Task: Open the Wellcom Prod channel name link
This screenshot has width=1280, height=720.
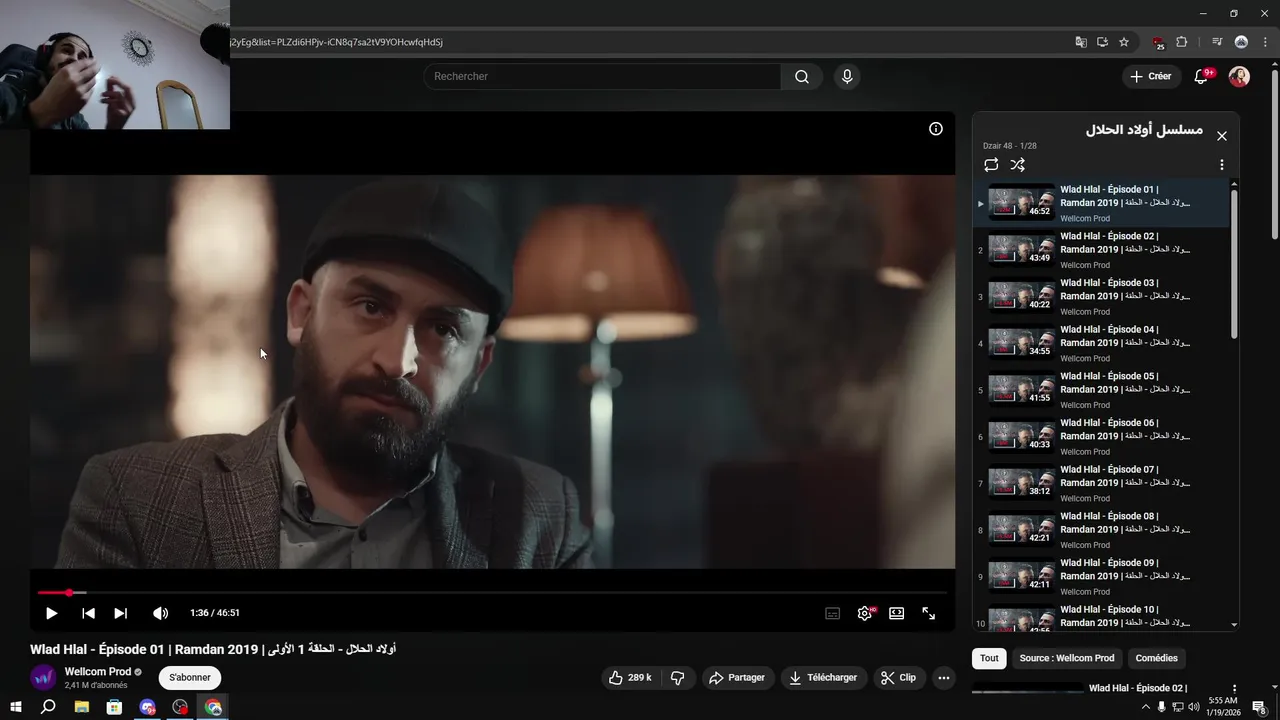Action: (x=98, y=672)
